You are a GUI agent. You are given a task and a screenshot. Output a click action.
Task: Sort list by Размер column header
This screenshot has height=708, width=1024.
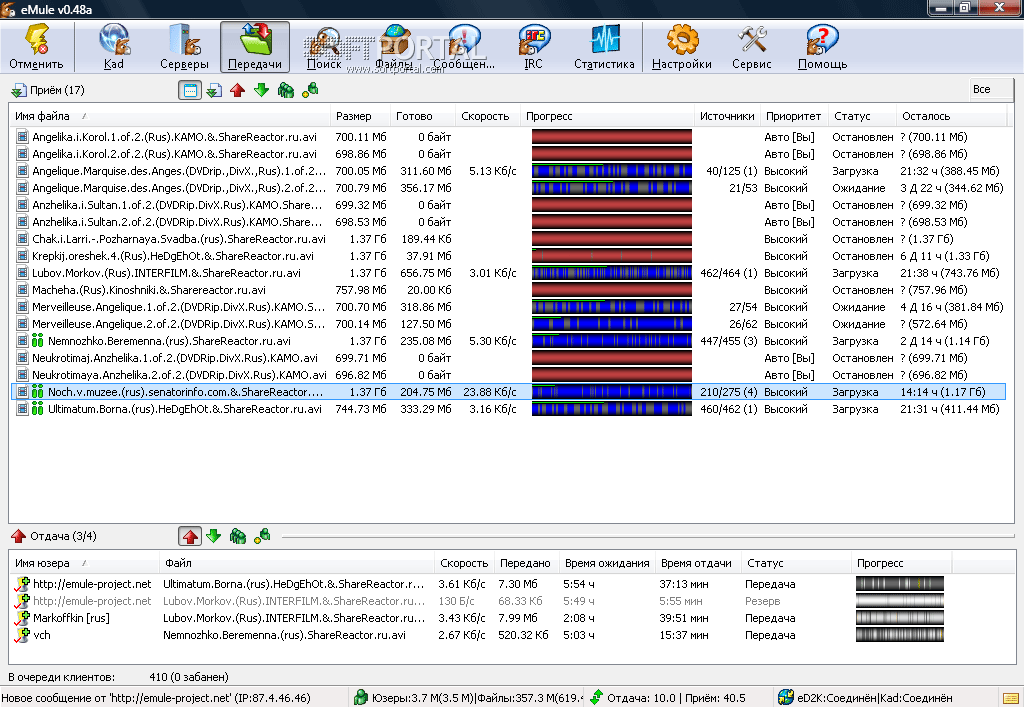tap(353, 116)
